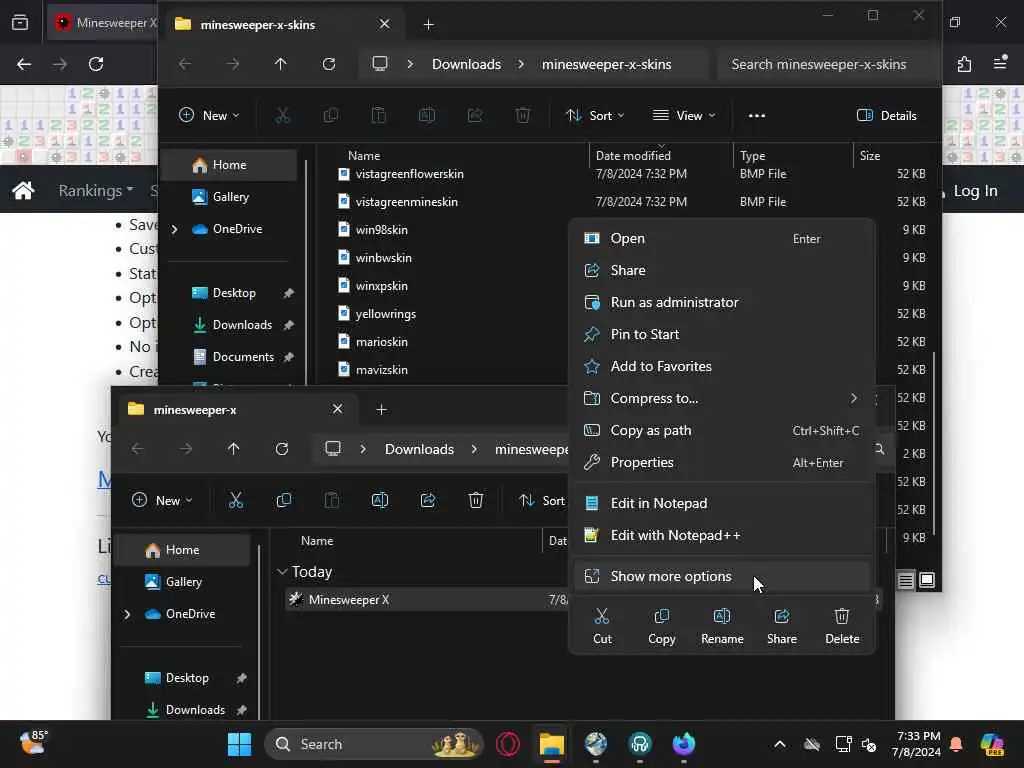
Task: Select Desktop in minesweeper-x window sidebar
Action: coord(182,679)
